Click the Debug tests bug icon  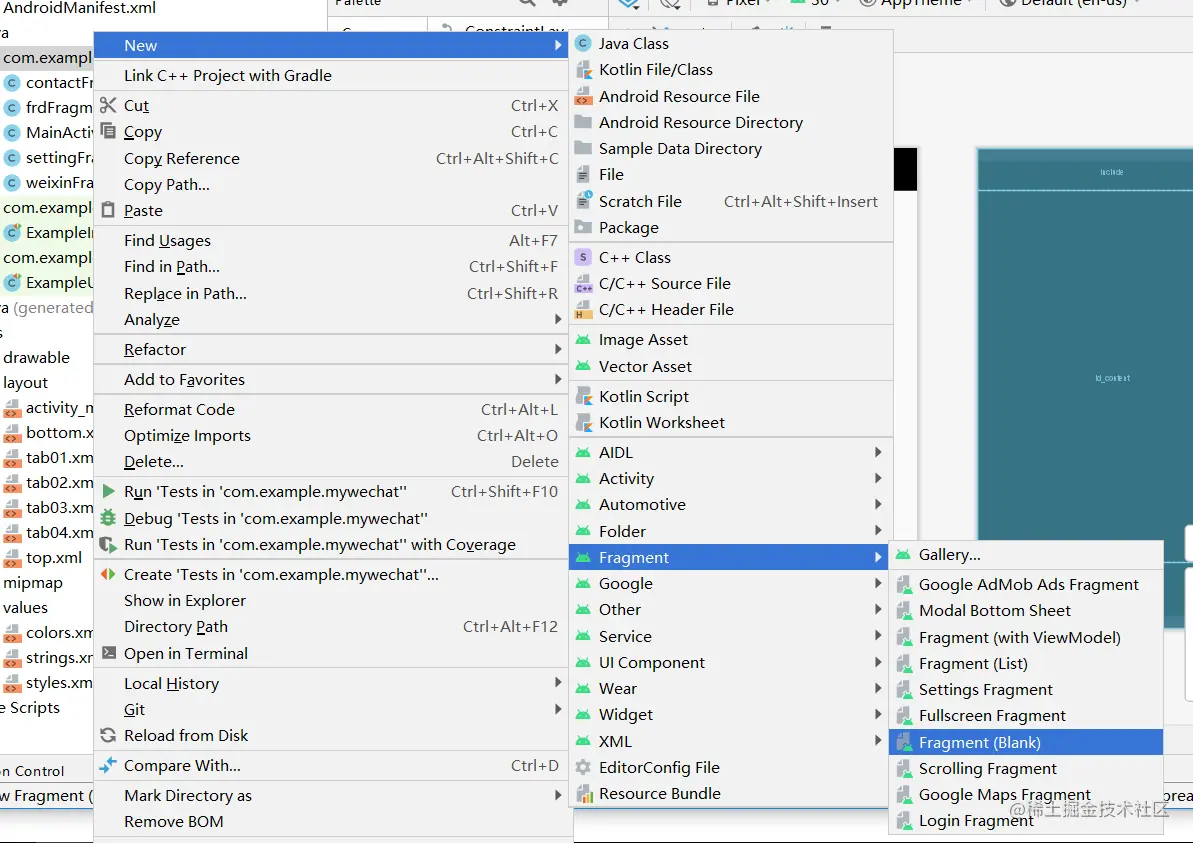[108, 518]
